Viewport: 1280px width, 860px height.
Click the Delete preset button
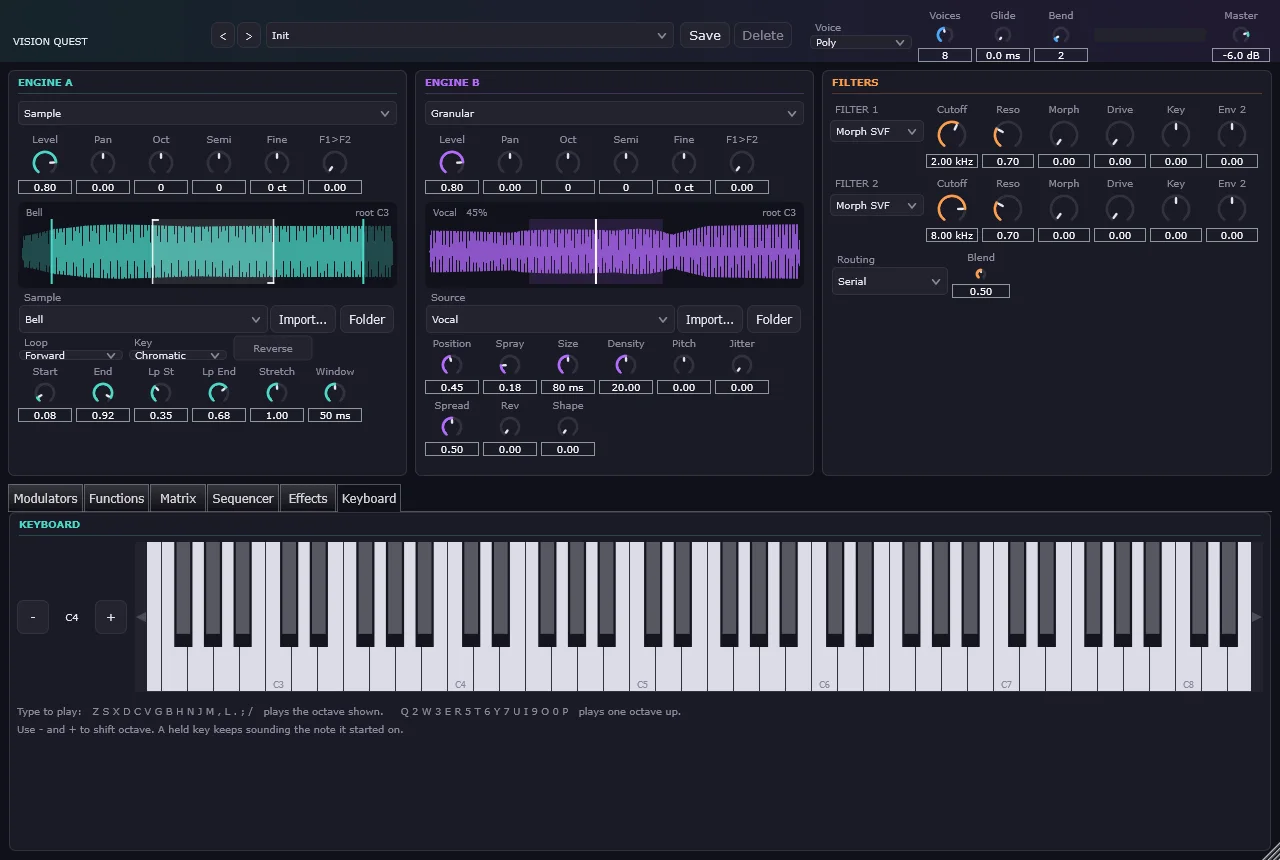(763, 35)
